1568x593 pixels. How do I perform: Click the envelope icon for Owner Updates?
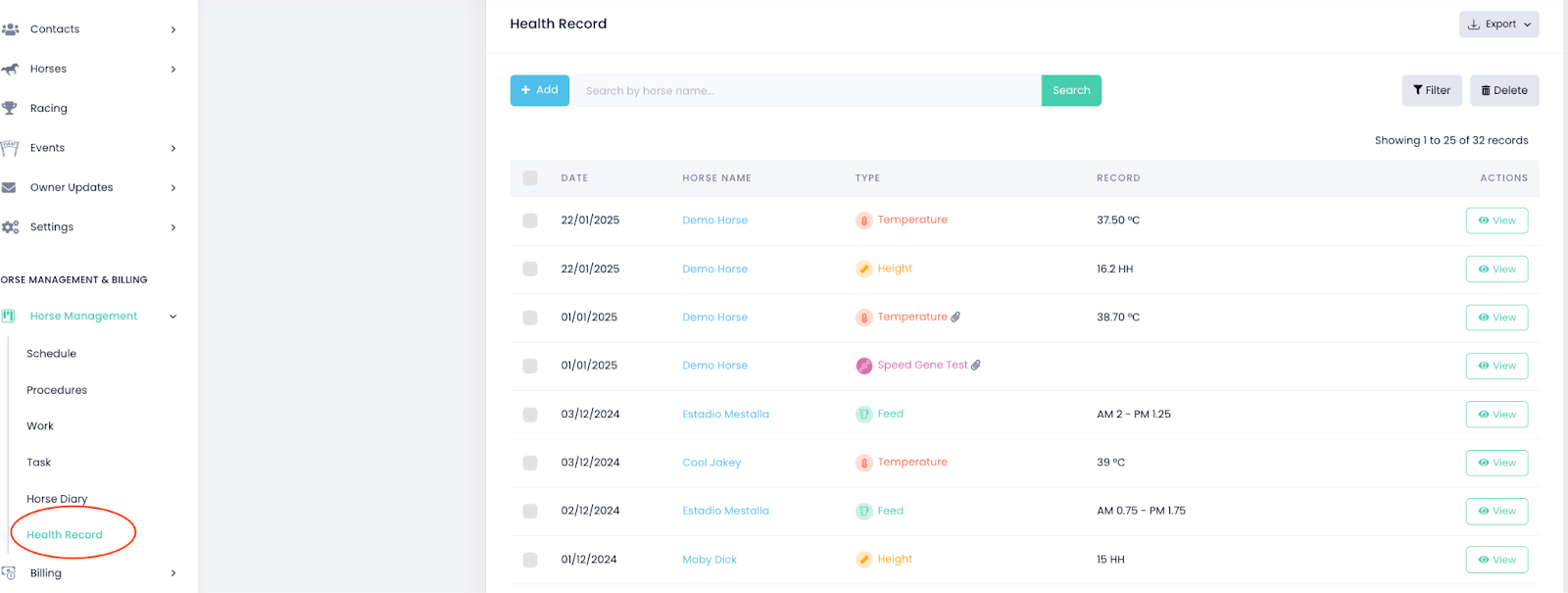click(x=10, y=187)
